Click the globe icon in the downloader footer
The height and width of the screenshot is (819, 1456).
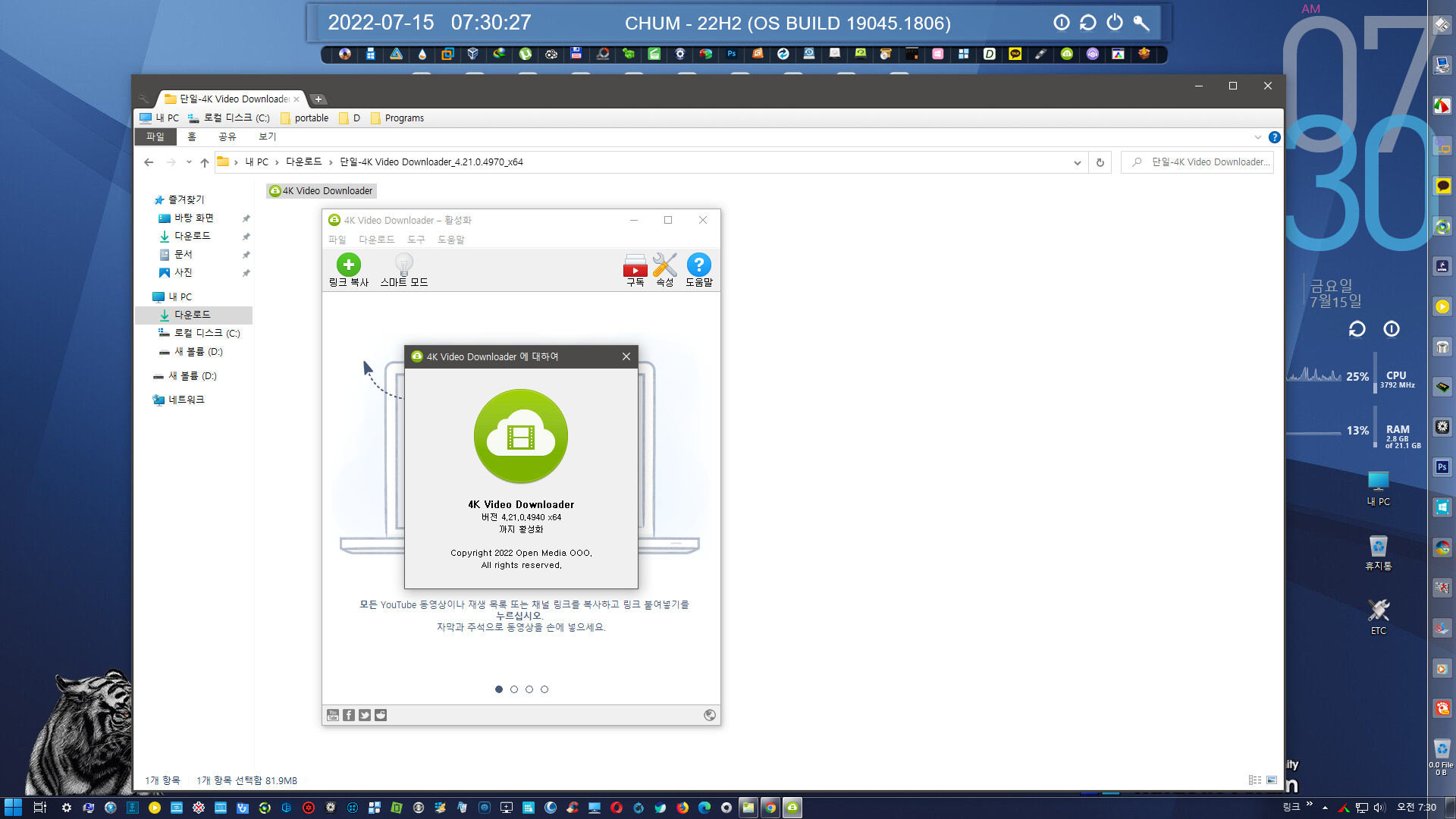pyautogui.click(x=710, y=715)
